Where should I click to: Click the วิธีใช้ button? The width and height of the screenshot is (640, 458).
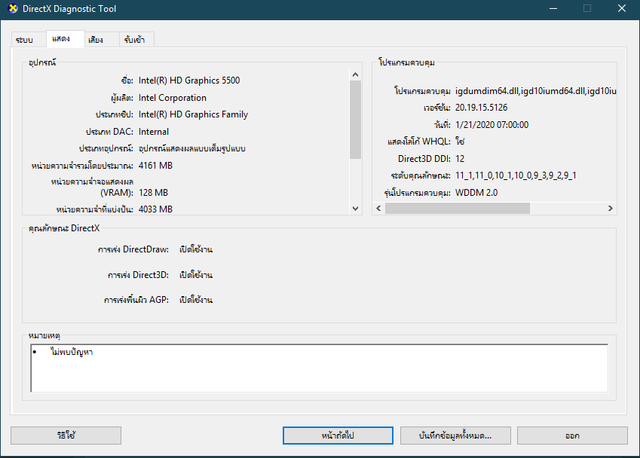click(66, 436)
